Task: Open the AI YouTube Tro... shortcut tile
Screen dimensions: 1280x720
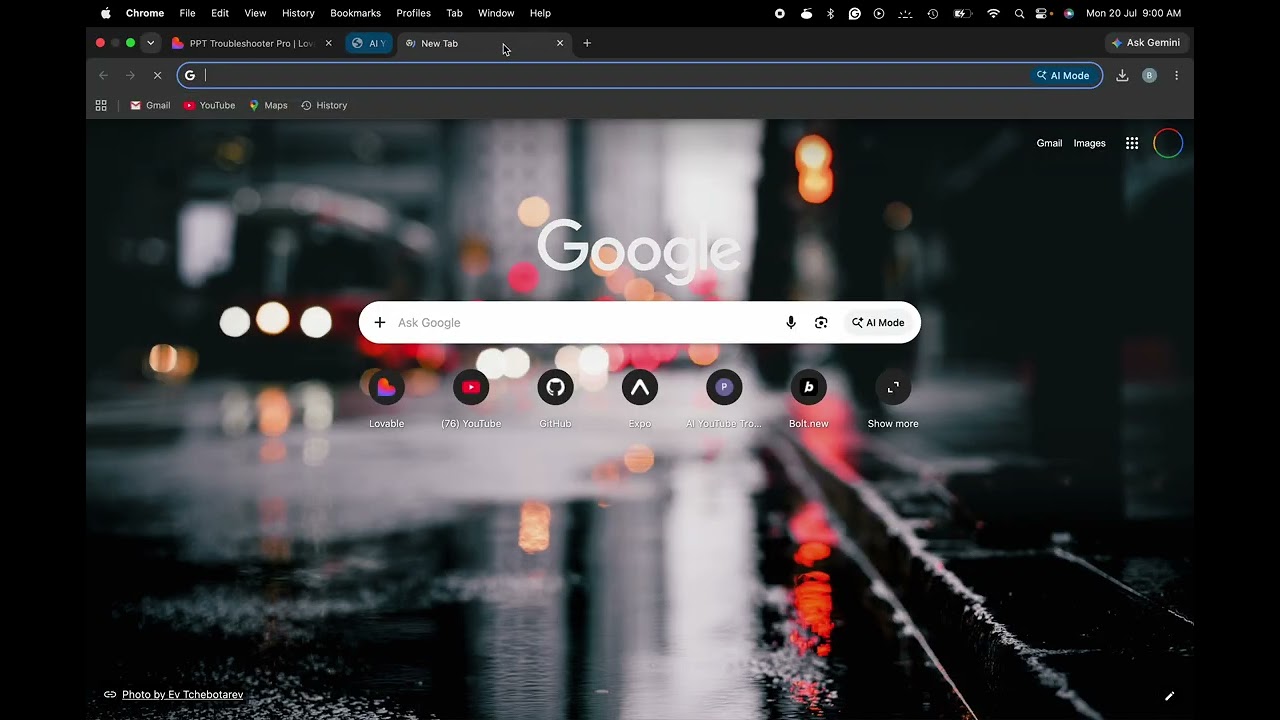Action: tap(724, 399)
